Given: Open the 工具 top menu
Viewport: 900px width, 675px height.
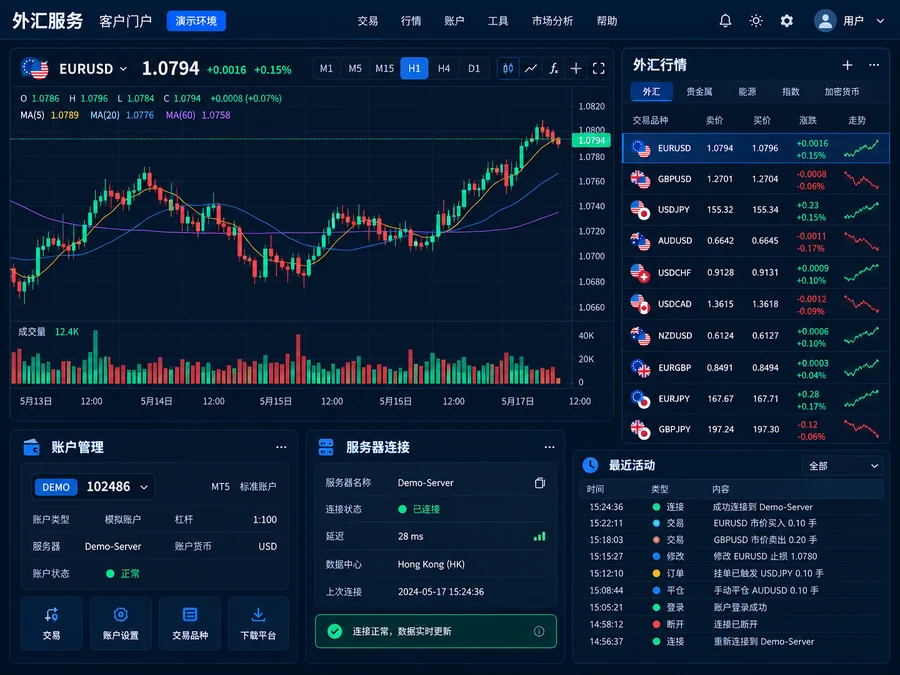Looking at the screenshot, I should point(498,21).
